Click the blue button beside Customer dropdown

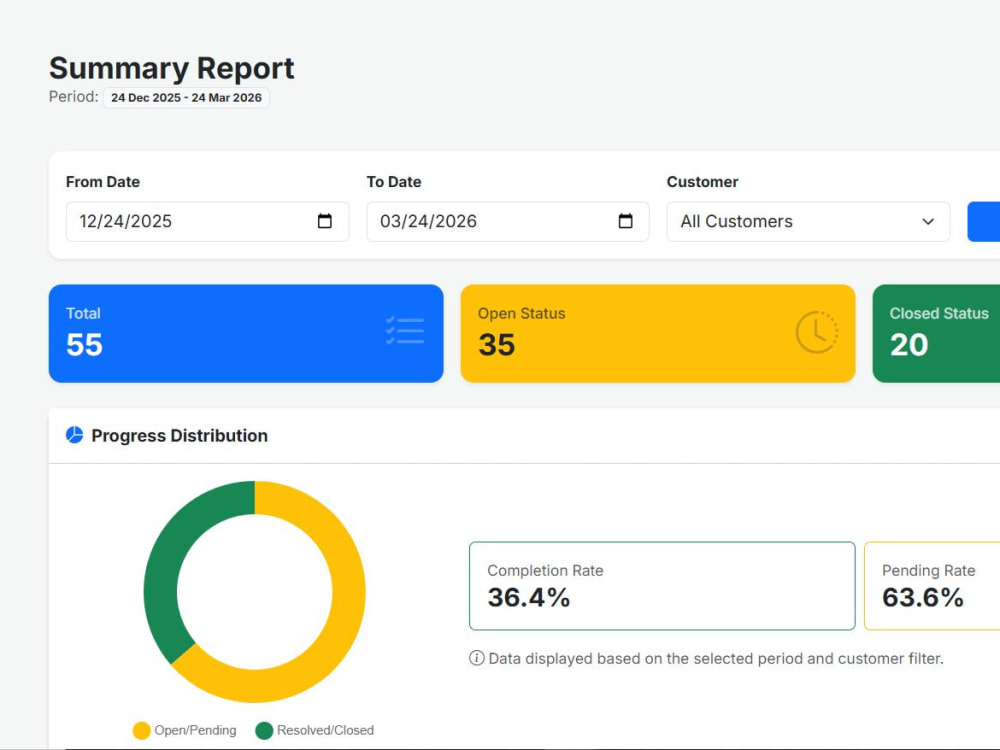(x=983, y=221)
